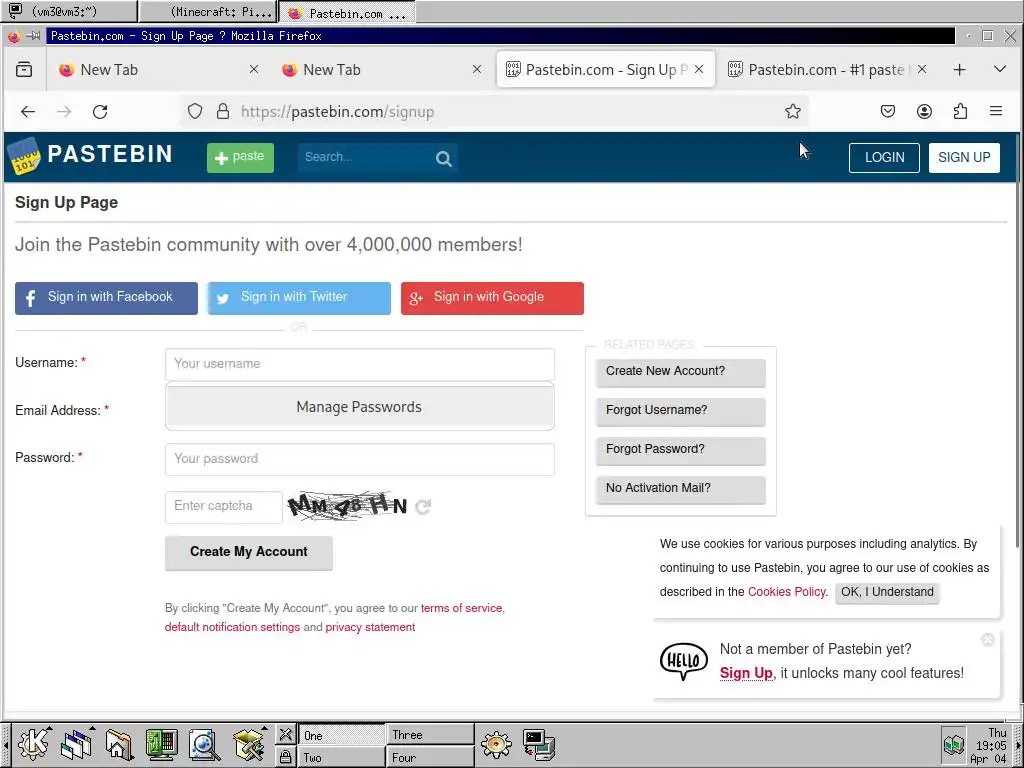Open the Firefox account icon
The height and width of the screenshot is (768, 1024).
924,112
